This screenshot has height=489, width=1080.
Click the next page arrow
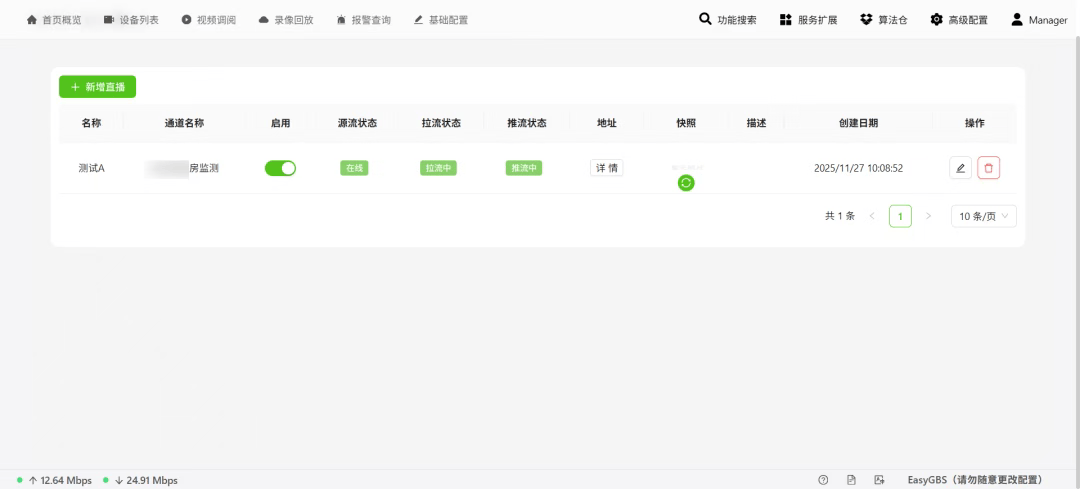pyautogui.click(x=928, y=216)
